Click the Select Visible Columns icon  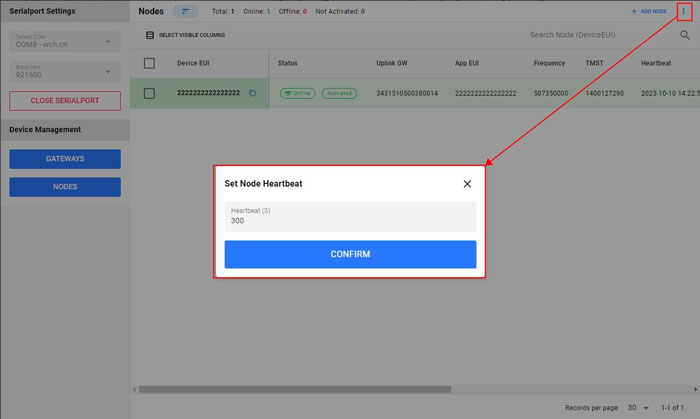click(x=150, y=35)
